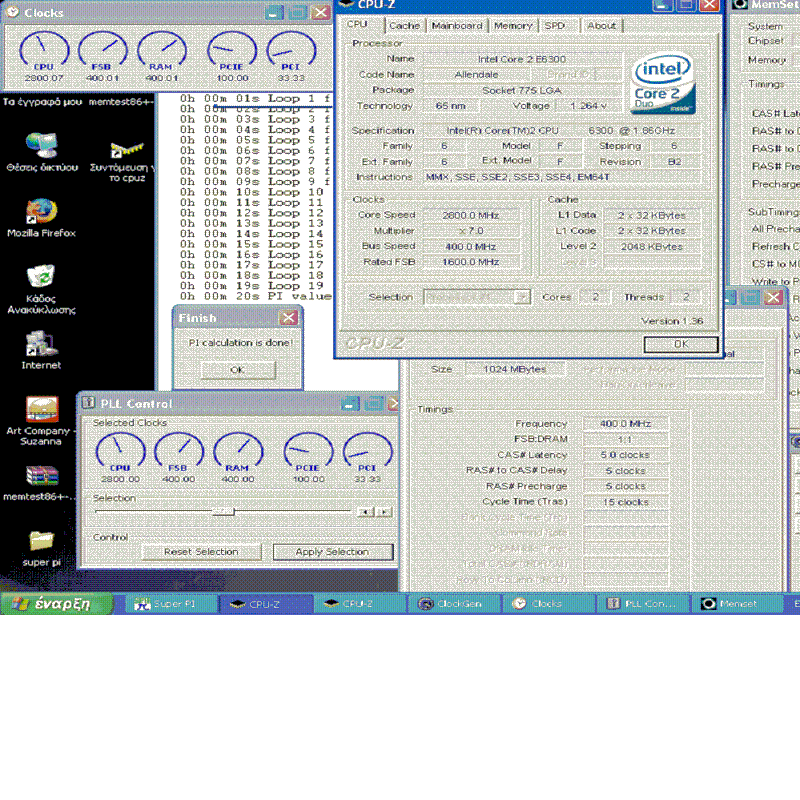Open the memtest86+ archive icon
This screenshot has height=800, width=800.
tap(41, 483)
